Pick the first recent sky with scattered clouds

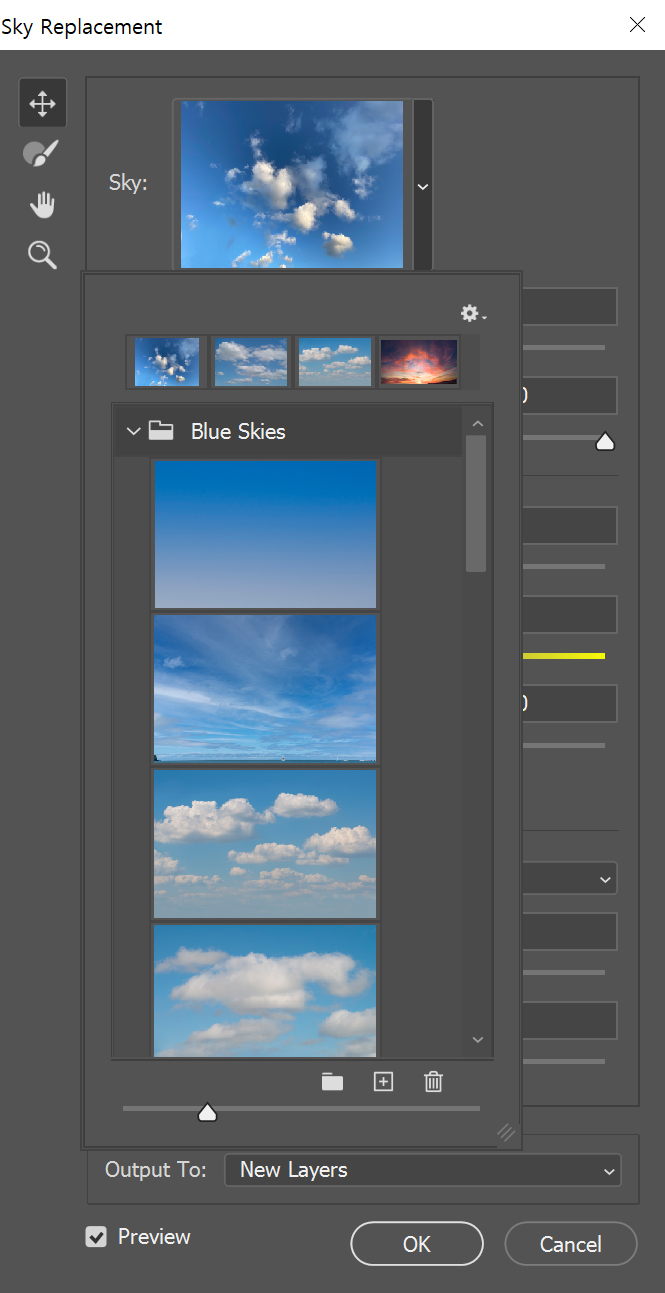(167, 362)
